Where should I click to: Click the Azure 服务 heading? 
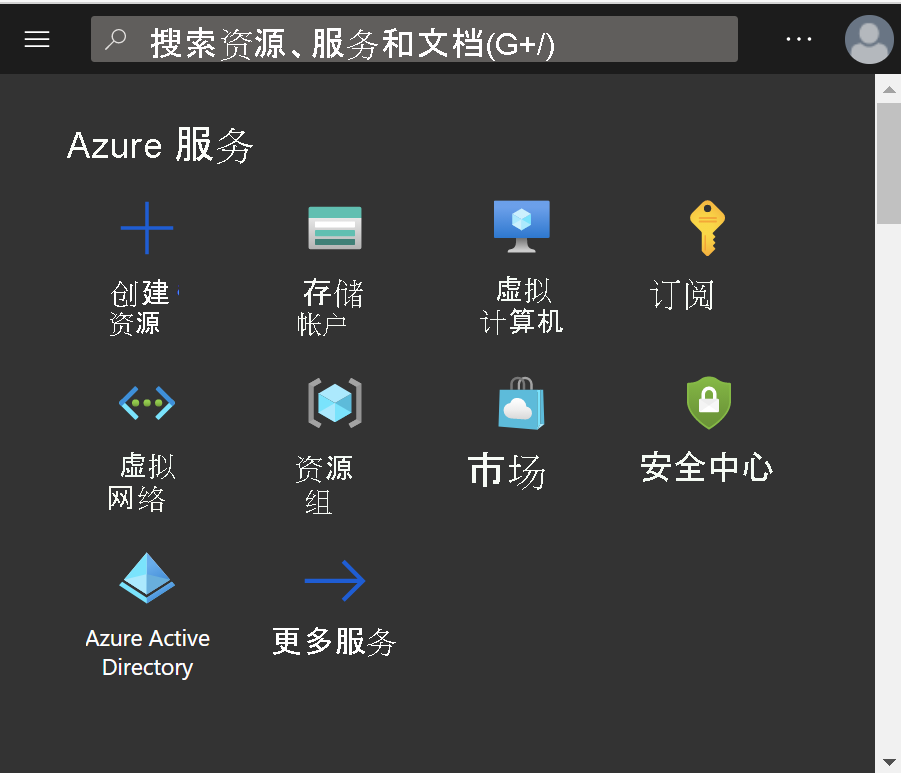pyautogui.click(x=160, y=145)
